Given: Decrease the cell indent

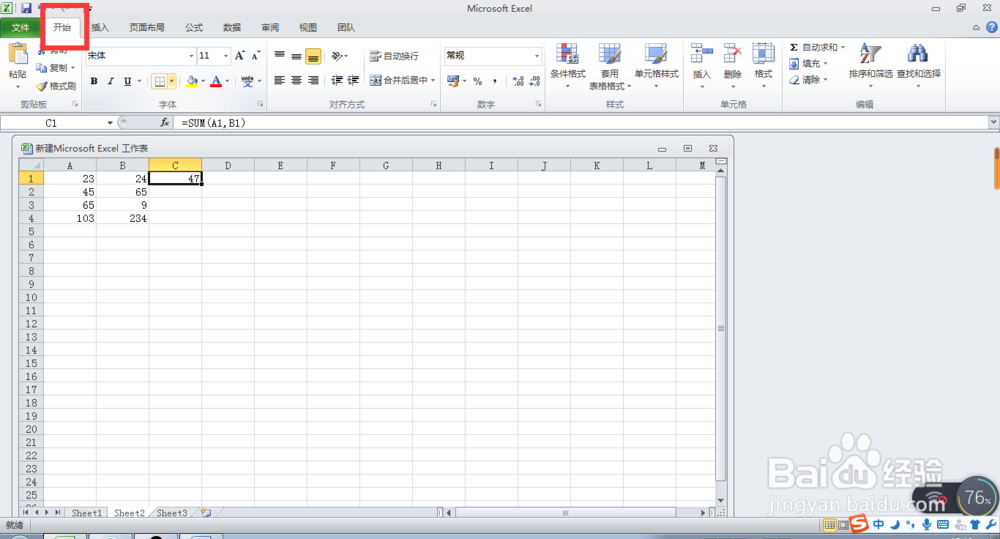Looking at the screenshot, I should coord(337,80).
